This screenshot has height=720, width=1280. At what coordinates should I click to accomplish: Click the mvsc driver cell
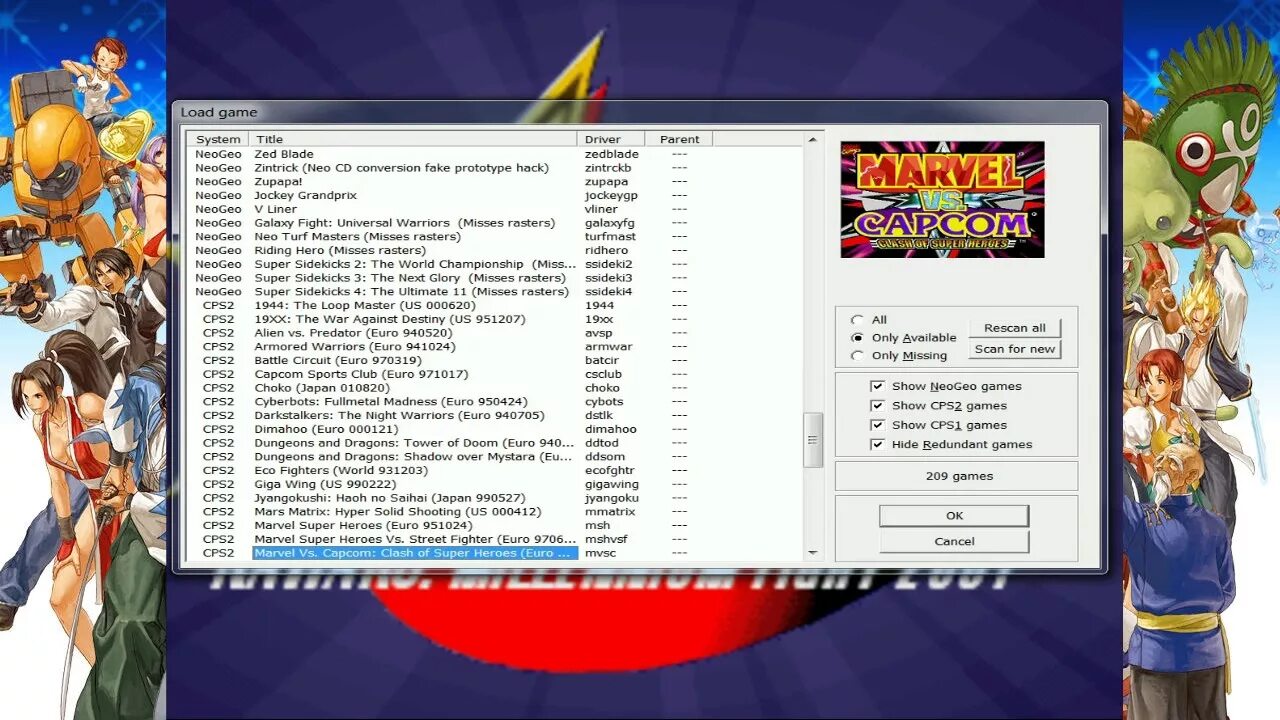click(x=600, y=553)
